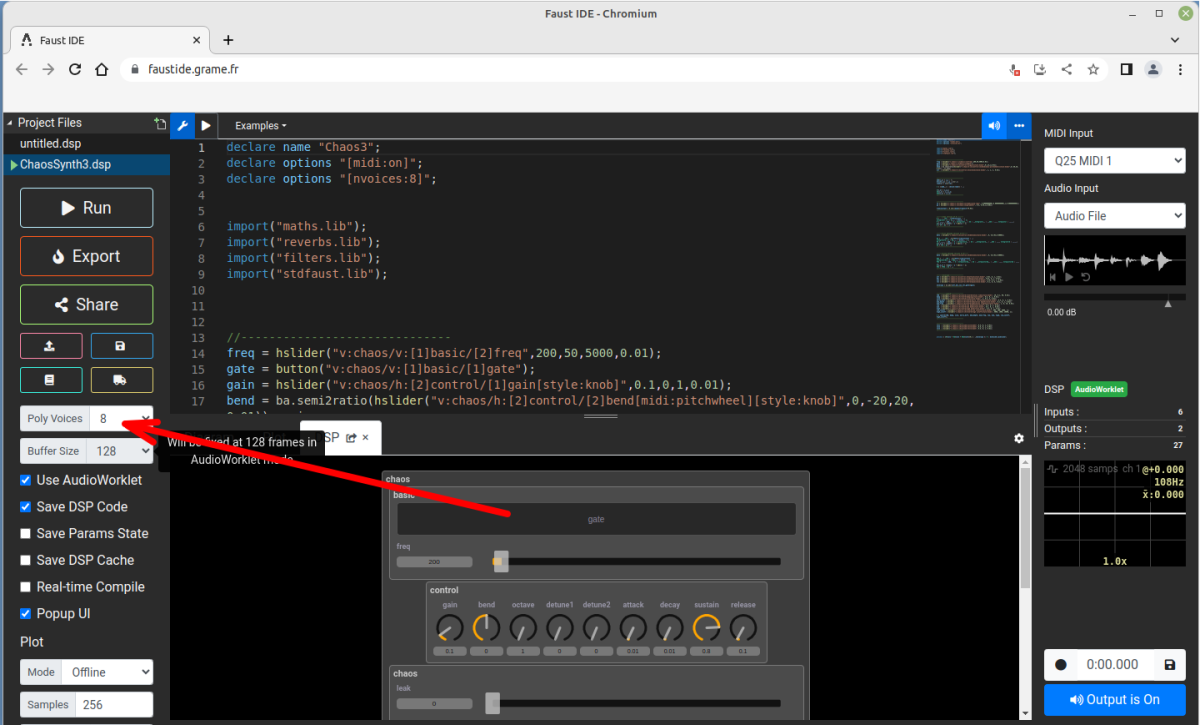Click the browser address bar URL
This screenshot has height=725, width=1200.
(x=193, y=70)
